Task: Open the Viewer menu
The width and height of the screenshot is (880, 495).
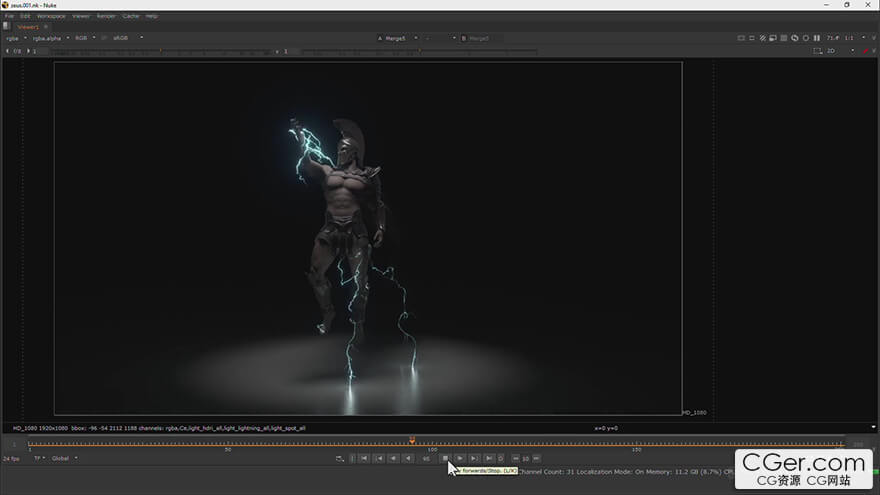Action: [81, 16]
